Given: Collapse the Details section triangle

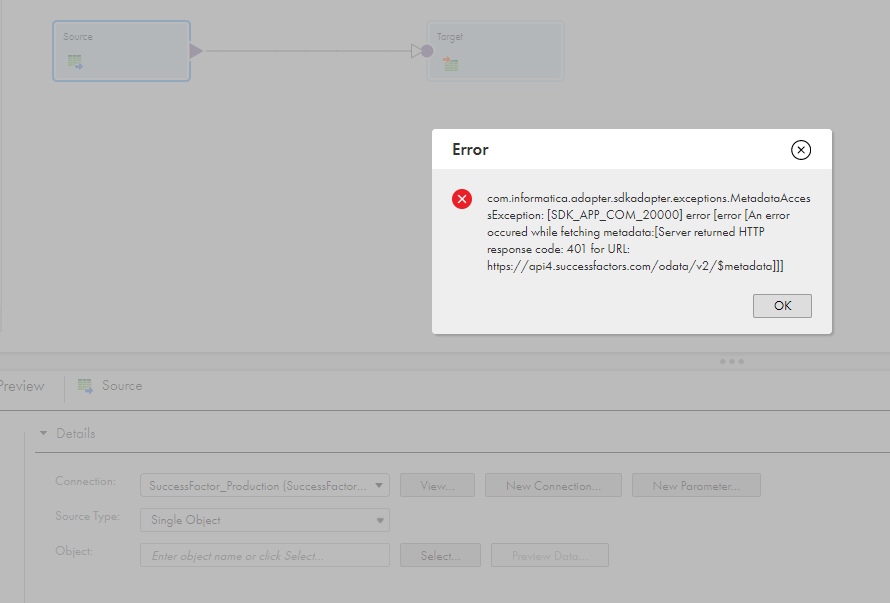Looking at the screenshot, I should click(43, 433).
